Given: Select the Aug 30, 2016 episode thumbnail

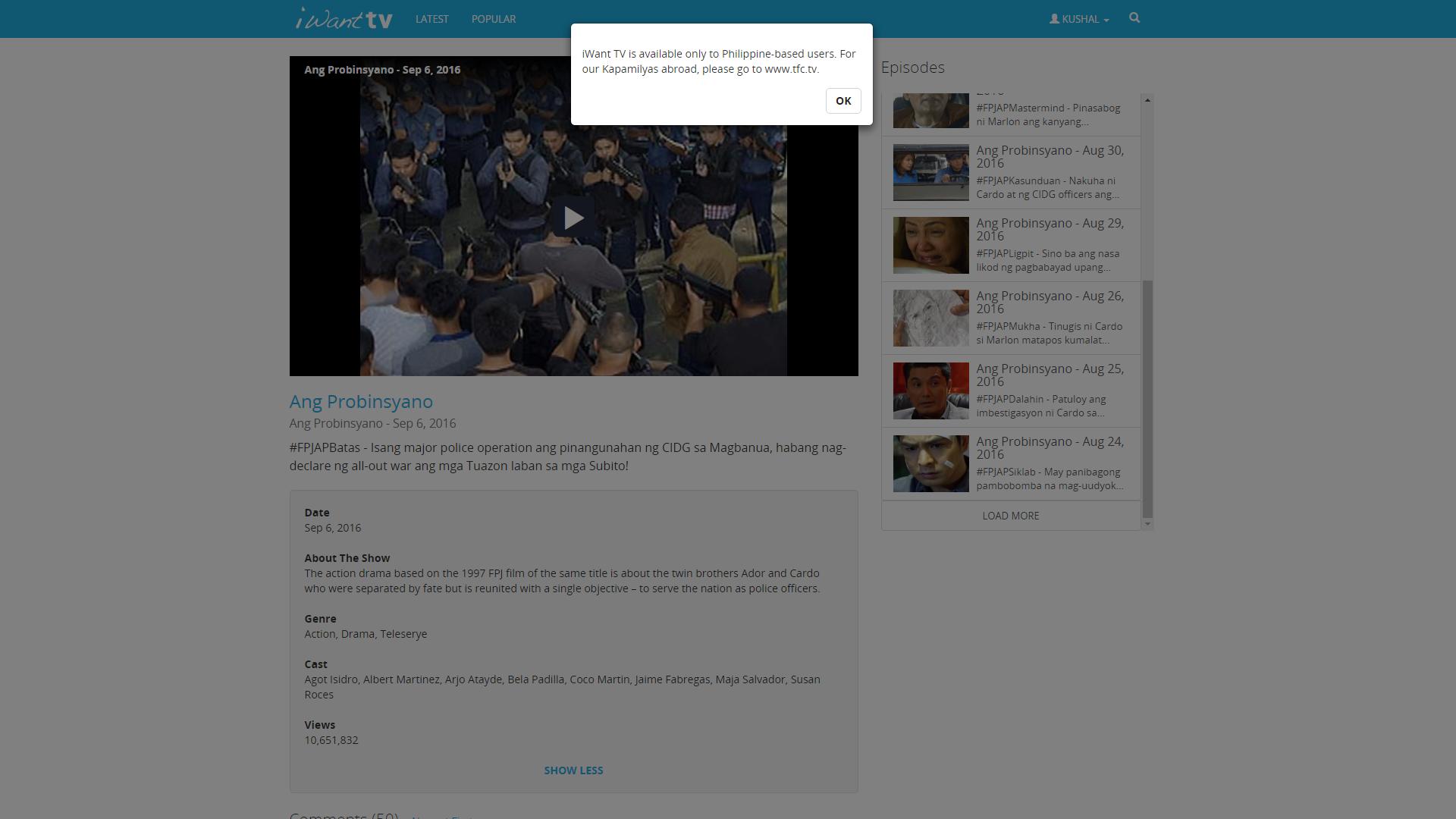Looking at the screenshot, I should [x=930, y=173].
